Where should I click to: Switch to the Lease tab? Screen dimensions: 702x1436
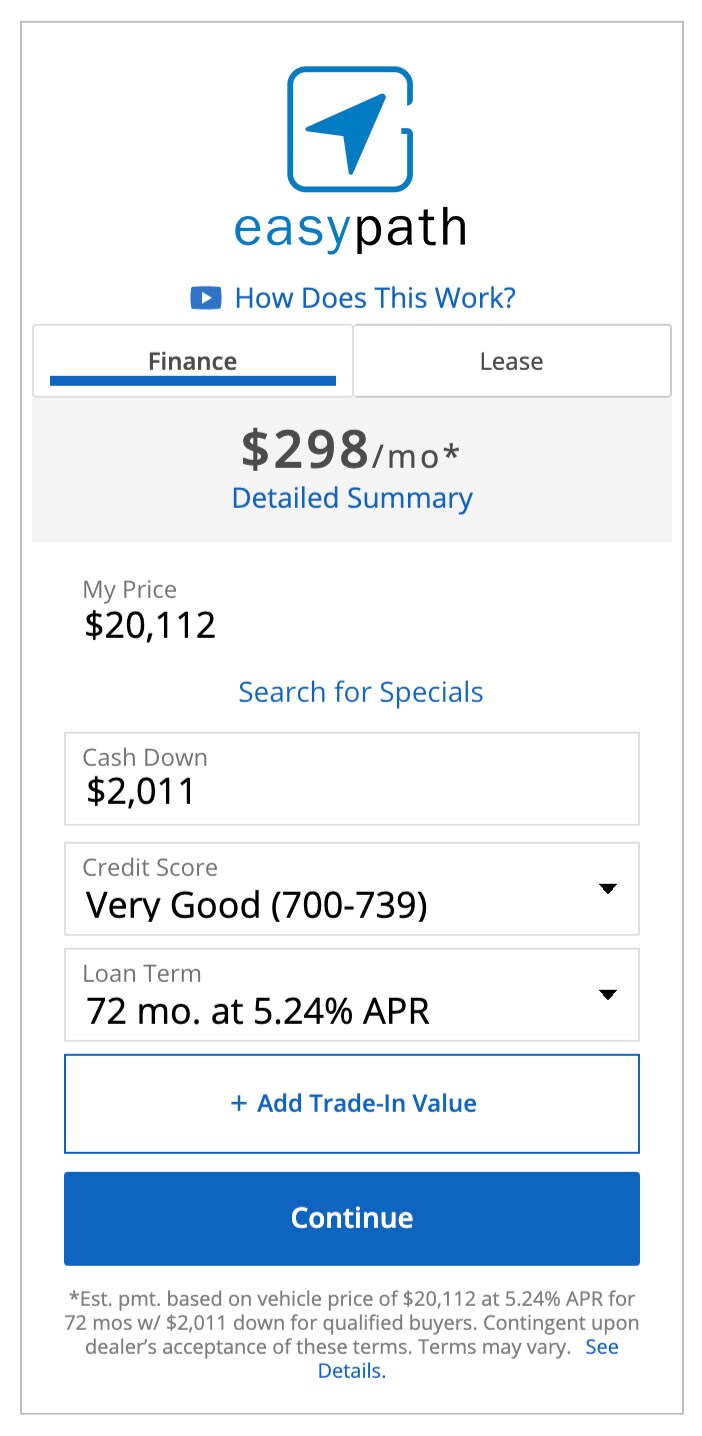511,361
